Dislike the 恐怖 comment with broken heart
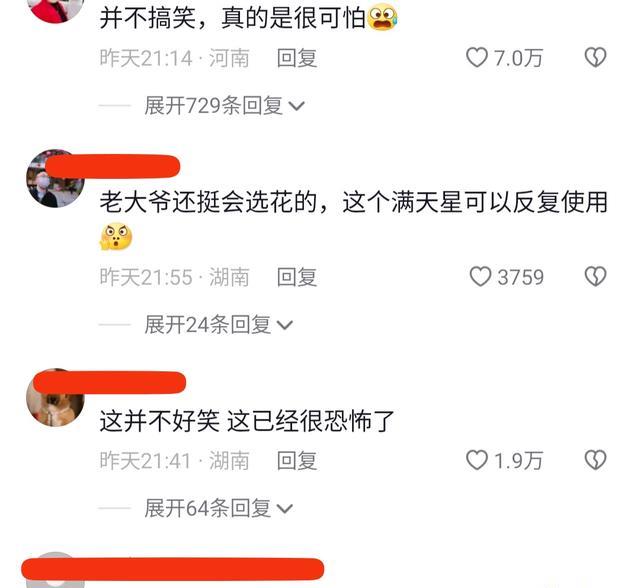 coord(596,460)
